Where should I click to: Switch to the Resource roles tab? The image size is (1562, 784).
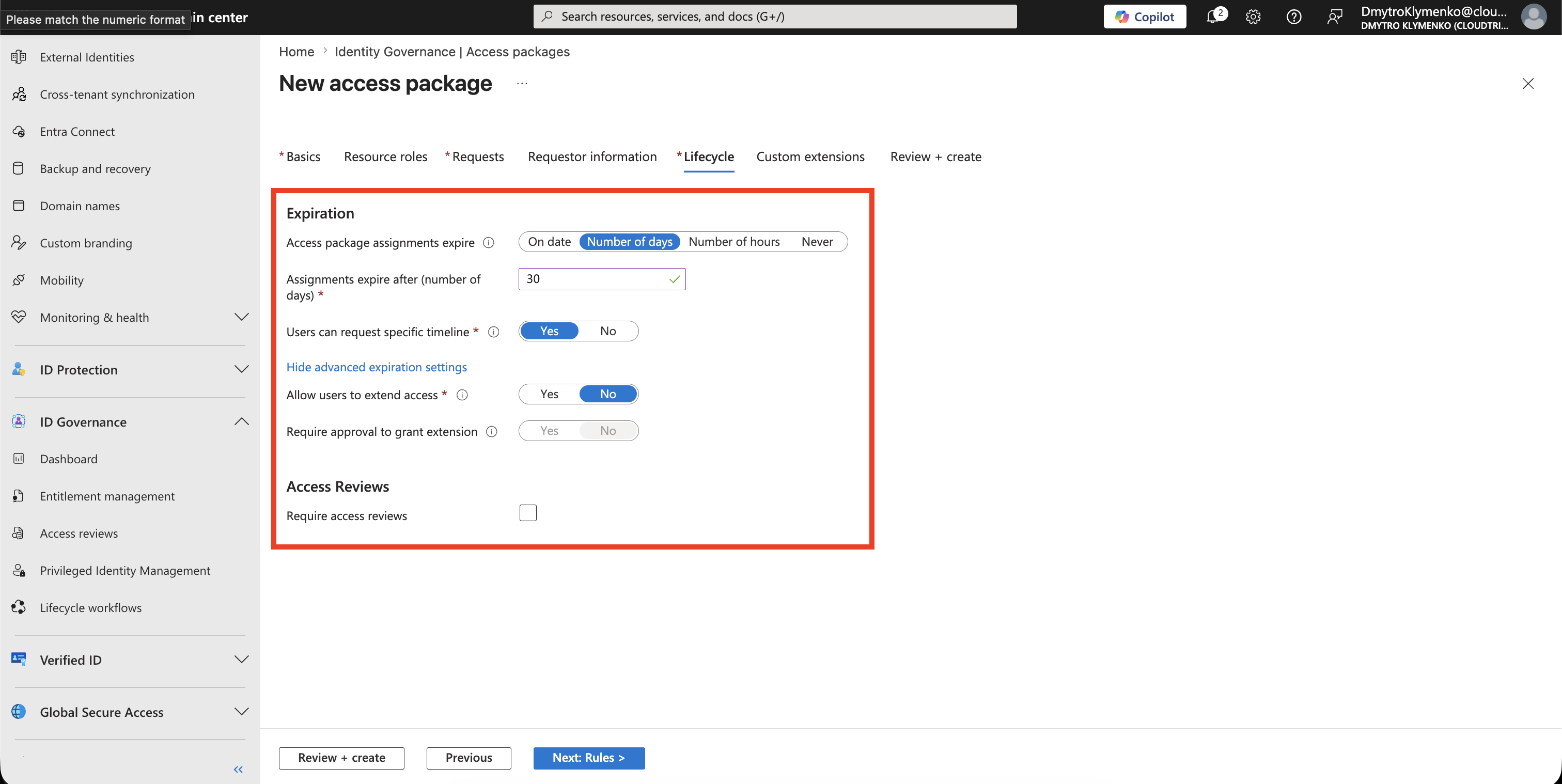[x=386, y=156]
